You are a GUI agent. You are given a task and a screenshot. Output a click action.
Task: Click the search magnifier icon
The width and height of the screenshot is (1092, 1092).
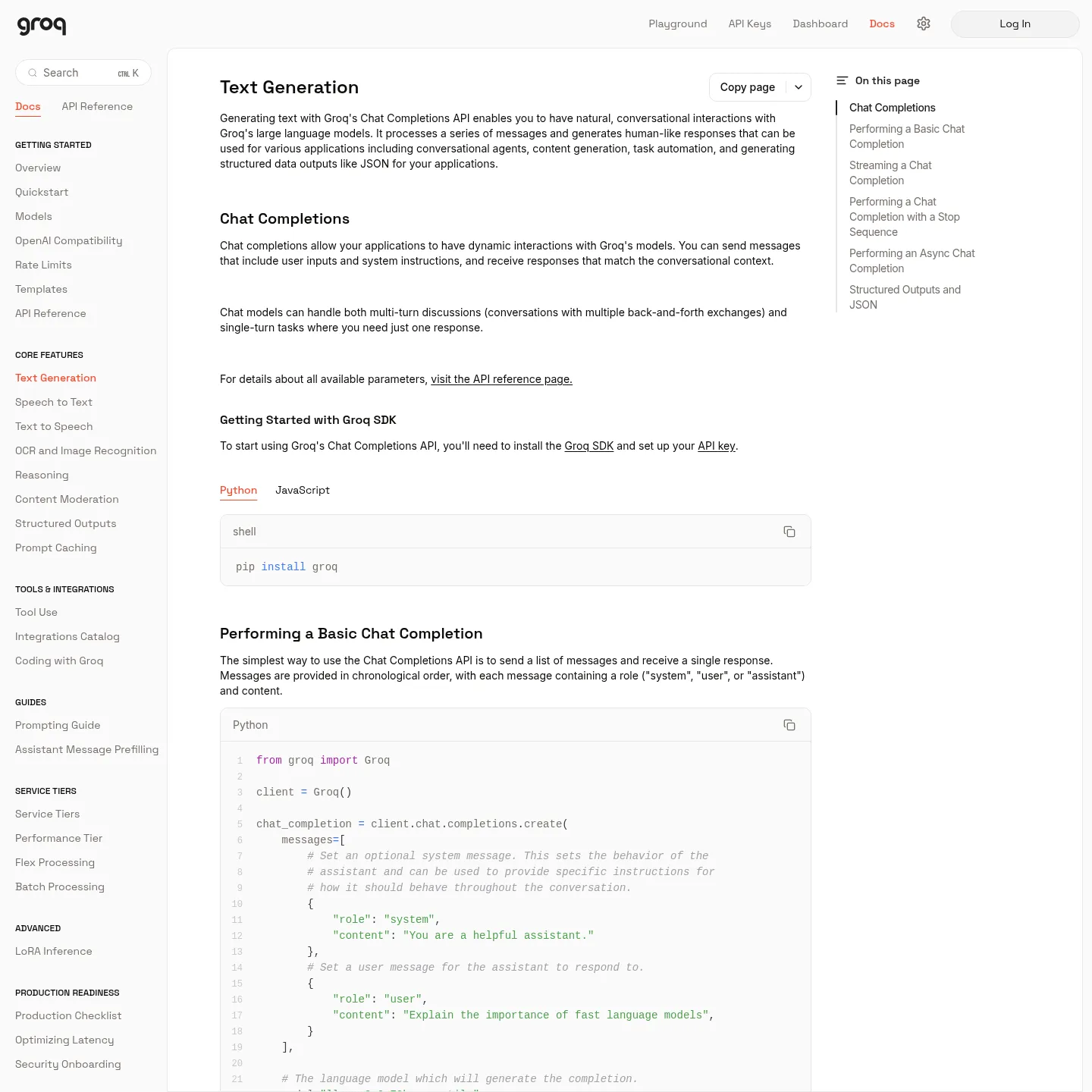(x=33, y=73)
